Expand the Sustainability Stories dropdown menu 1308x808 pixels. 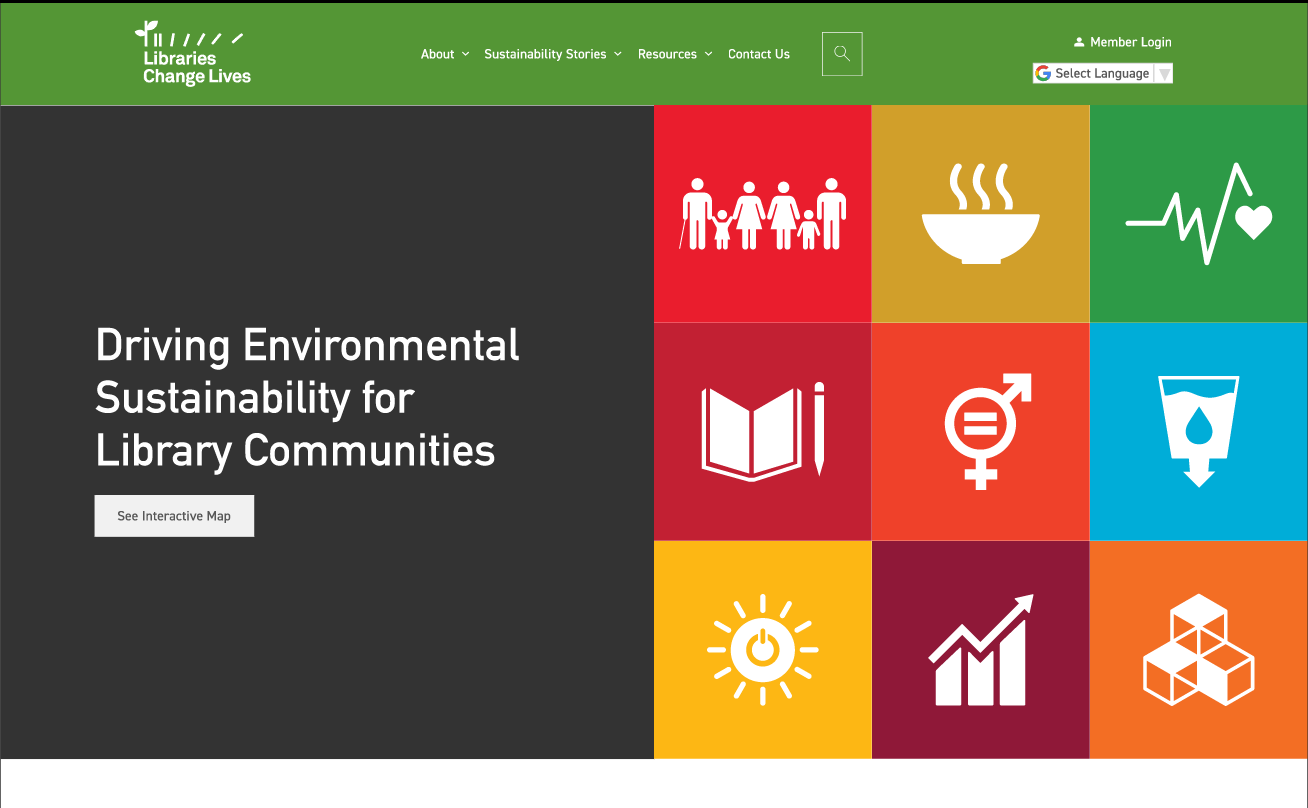tap(552, 54)
